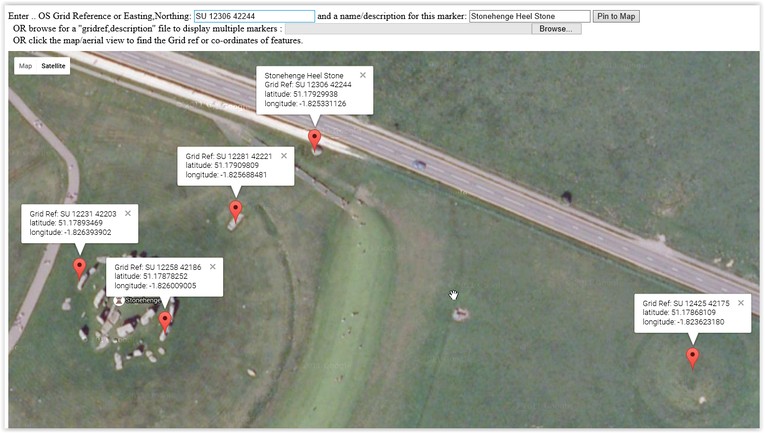Close the Stonehenge Heel Stone info window

click(362, 75)
